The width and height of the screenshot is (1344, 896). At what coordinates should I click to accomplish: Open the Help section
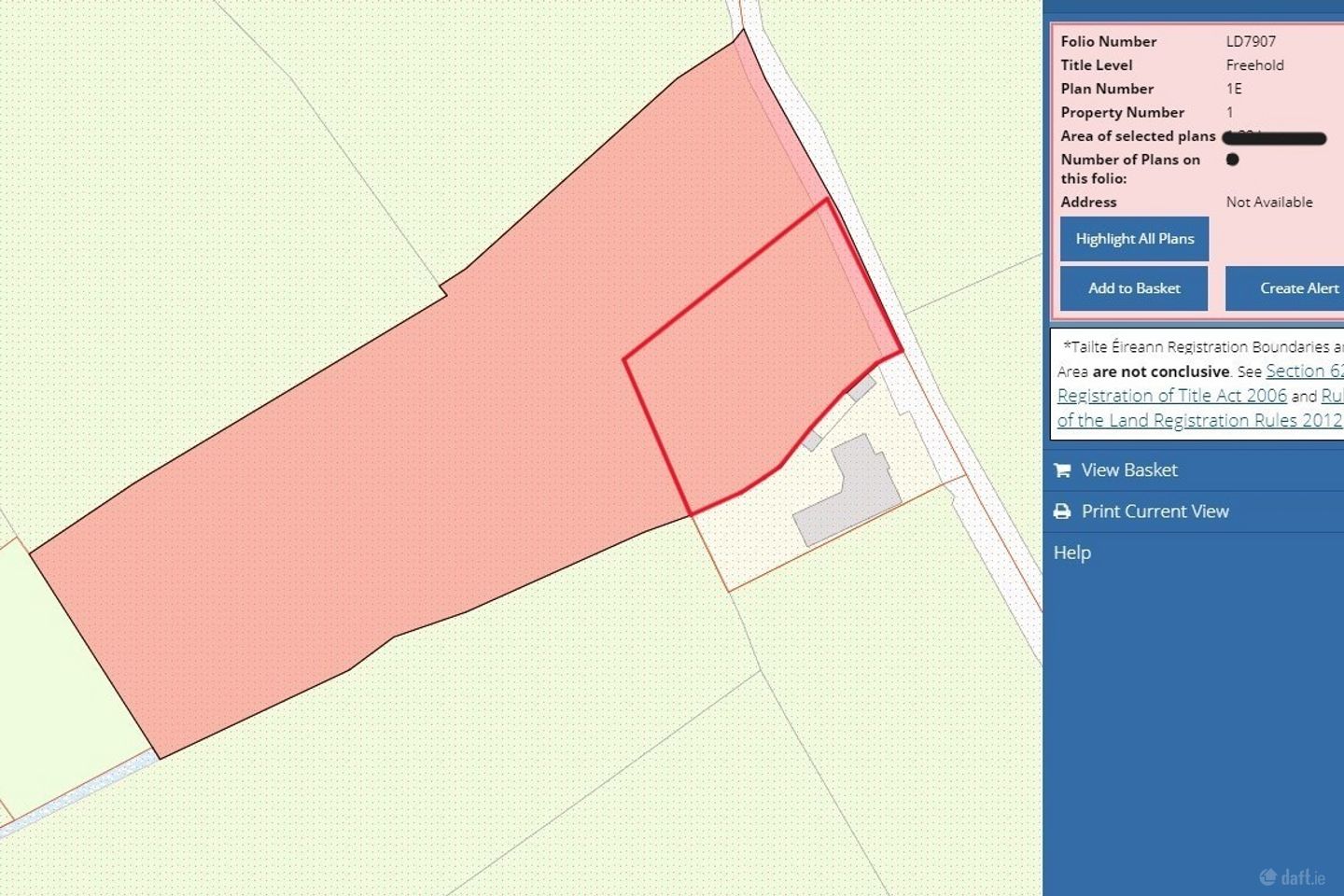click(1071, 553)
